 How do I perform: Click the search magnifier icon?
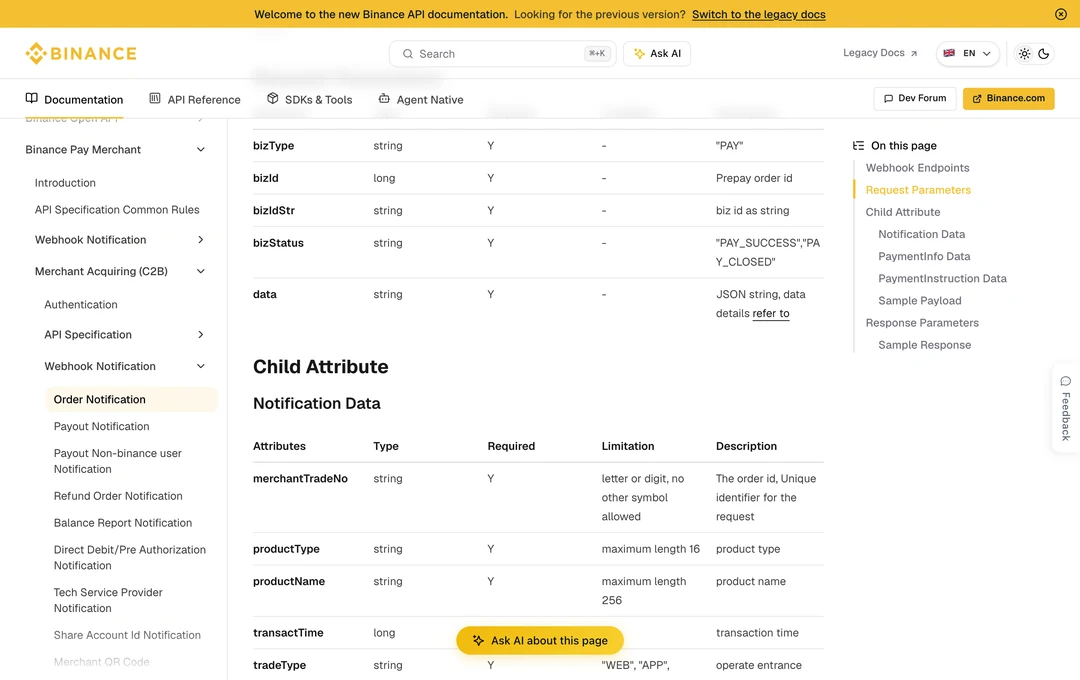pyautogui.click(x=408, y=54)
